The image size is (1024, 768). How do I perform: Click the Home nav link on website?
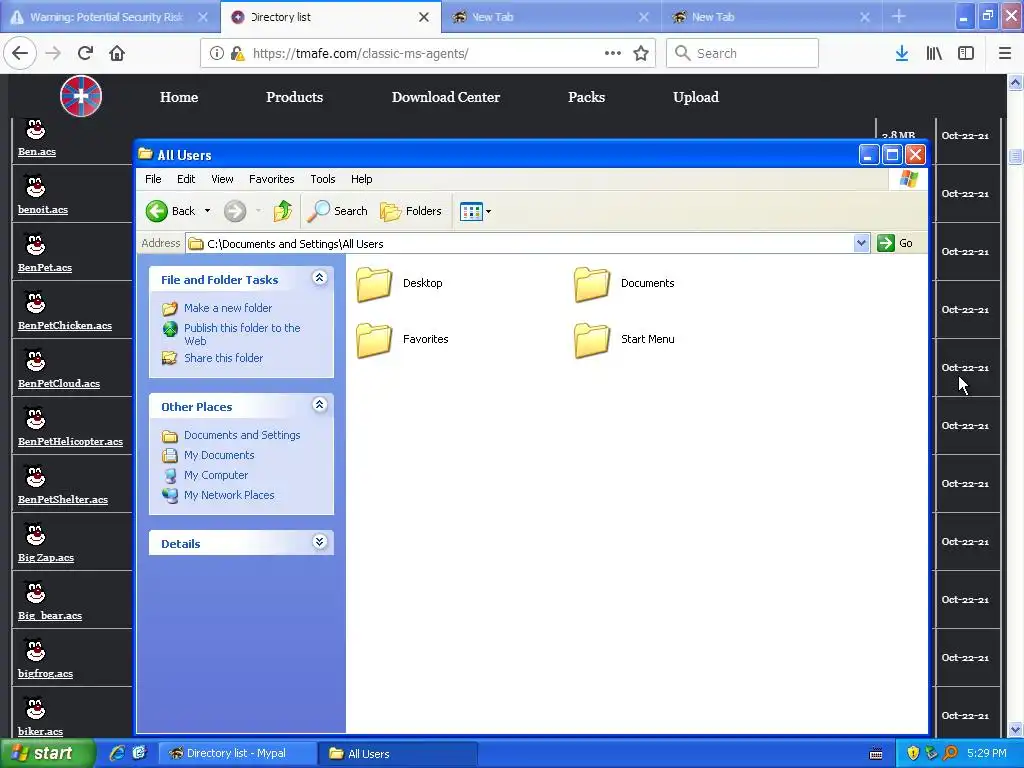point(179,97)
